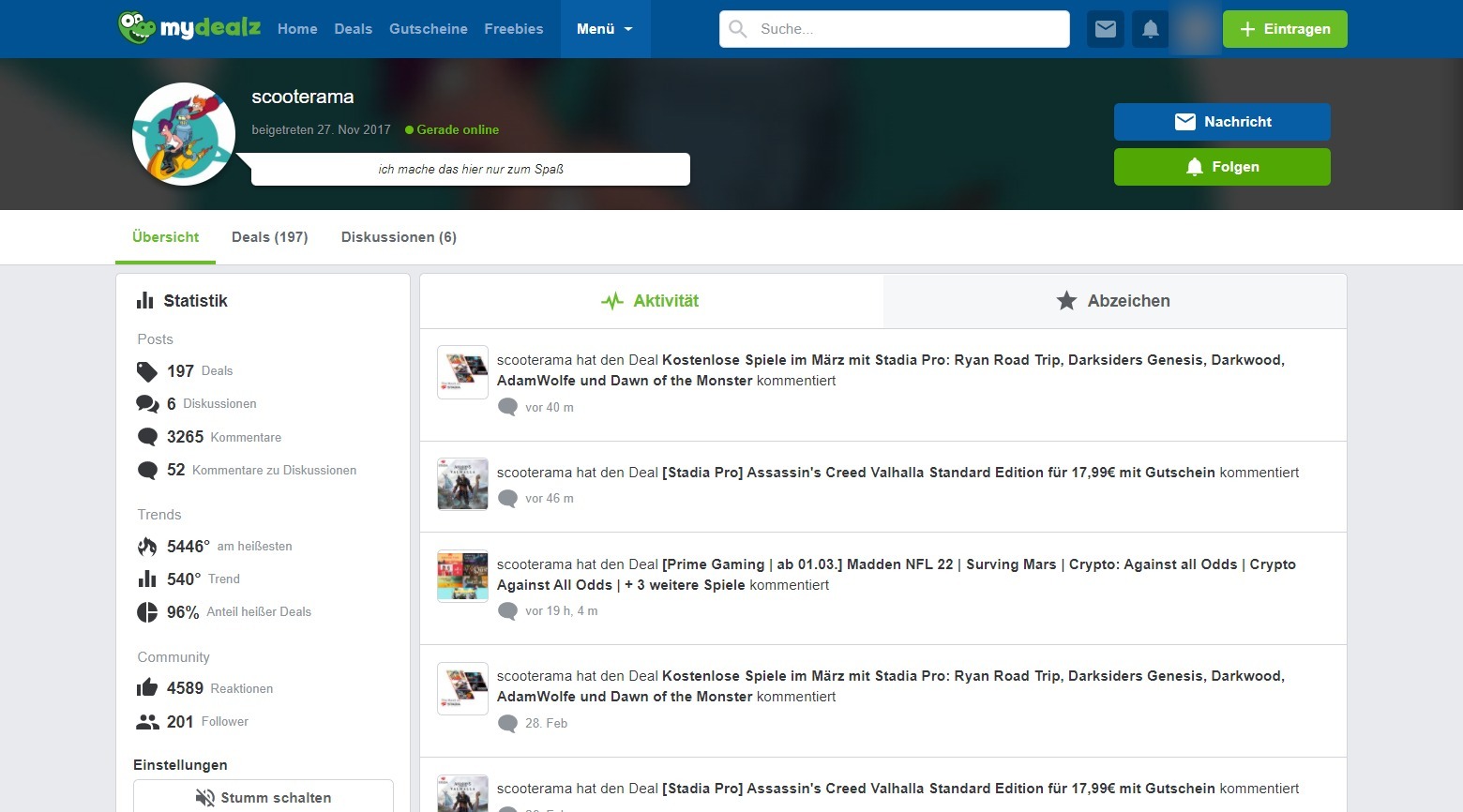The width and height of the screenshot is (1463, 812).
Task: Click the green Eintragen button
Action: pyautogui.click(x=1285, y=29)
